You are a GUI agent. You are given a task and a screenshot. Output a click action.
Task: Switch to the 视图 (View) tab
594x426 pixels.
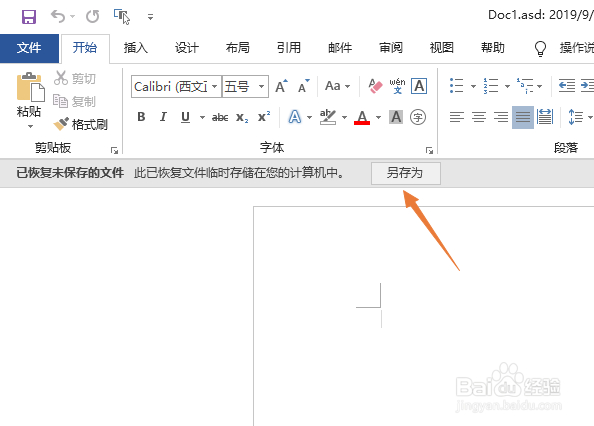(x=442, y=48)
